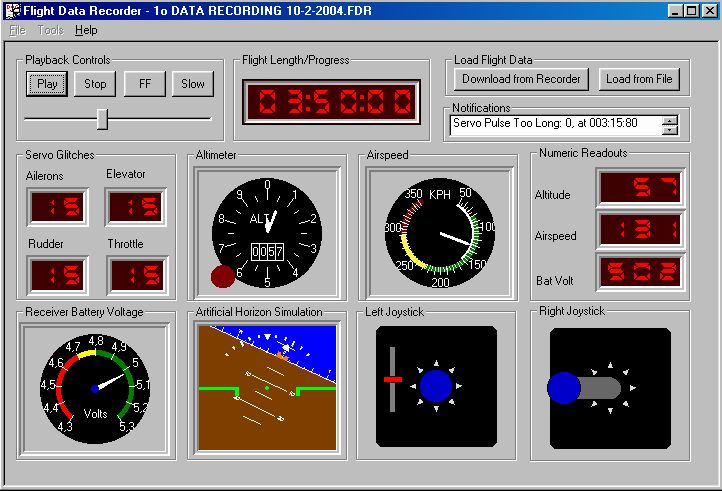This screenshot has width=722, height=491.
Task: Click the playback position slider handle
Action: (102, 119)
